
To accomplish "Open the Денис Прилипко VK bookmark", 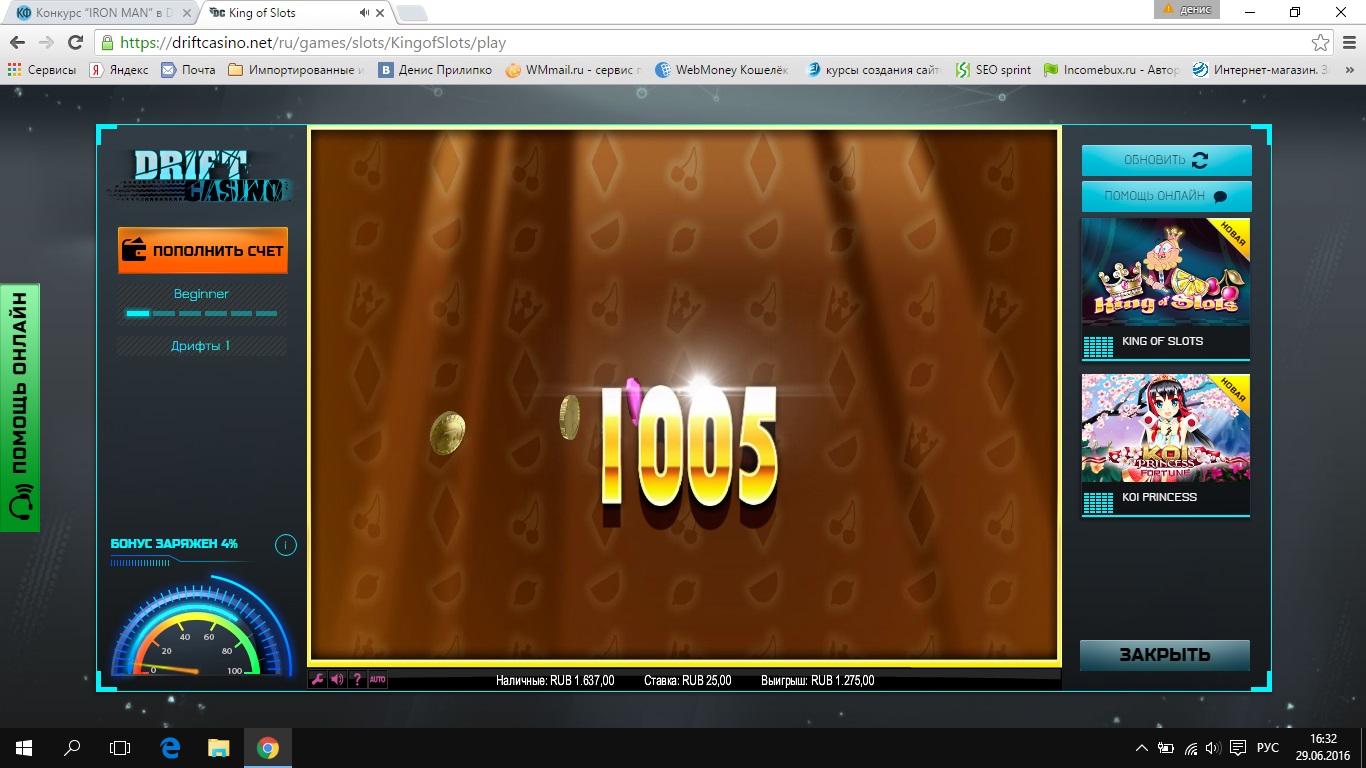I will 435,70.
